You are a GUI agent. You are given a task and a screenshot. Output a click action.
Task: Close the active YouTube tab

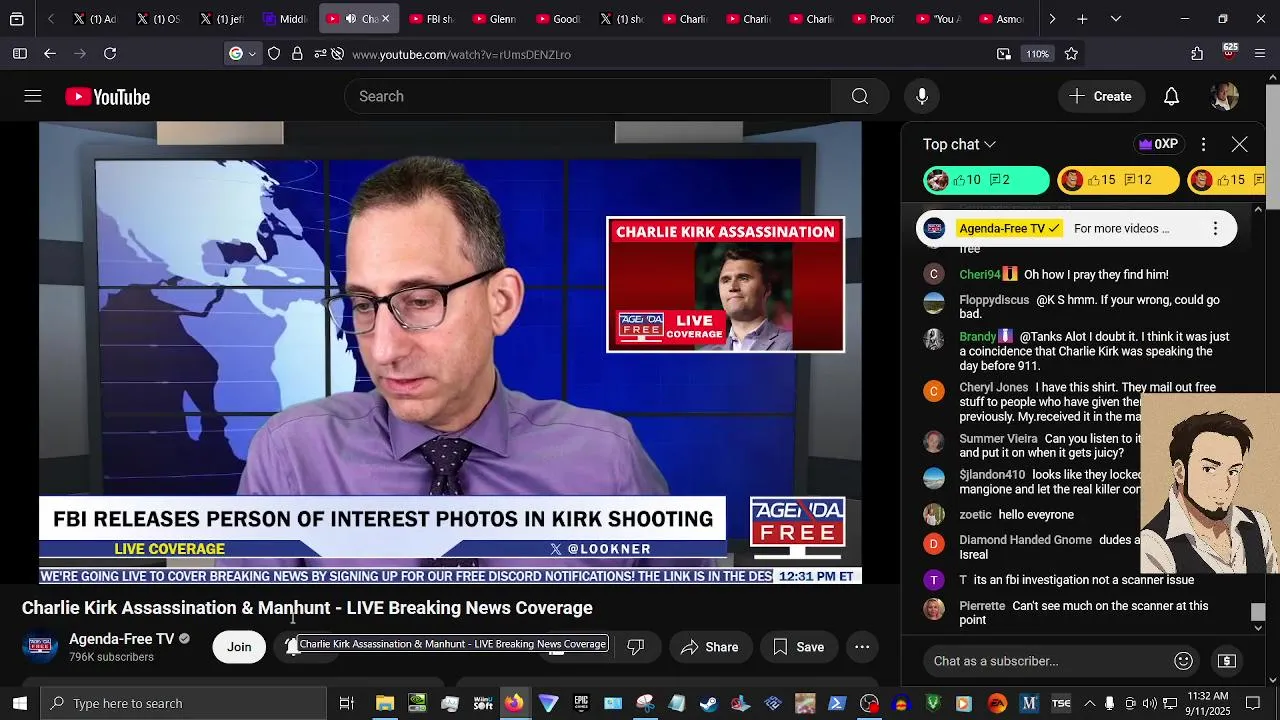(x=386, y=19)
